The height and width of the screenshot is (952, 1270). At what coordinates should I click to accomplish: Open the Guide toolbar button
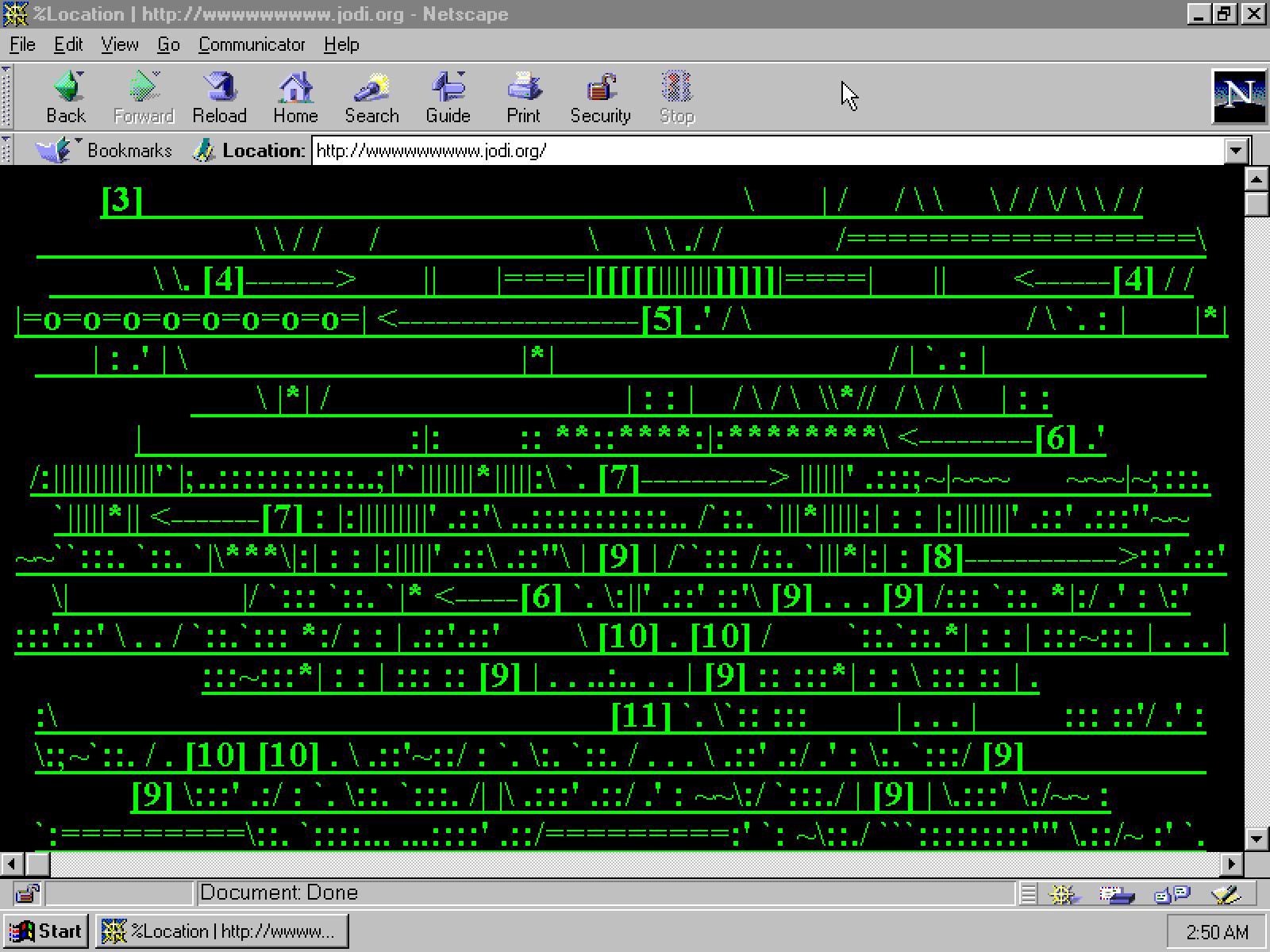[448, 98]
